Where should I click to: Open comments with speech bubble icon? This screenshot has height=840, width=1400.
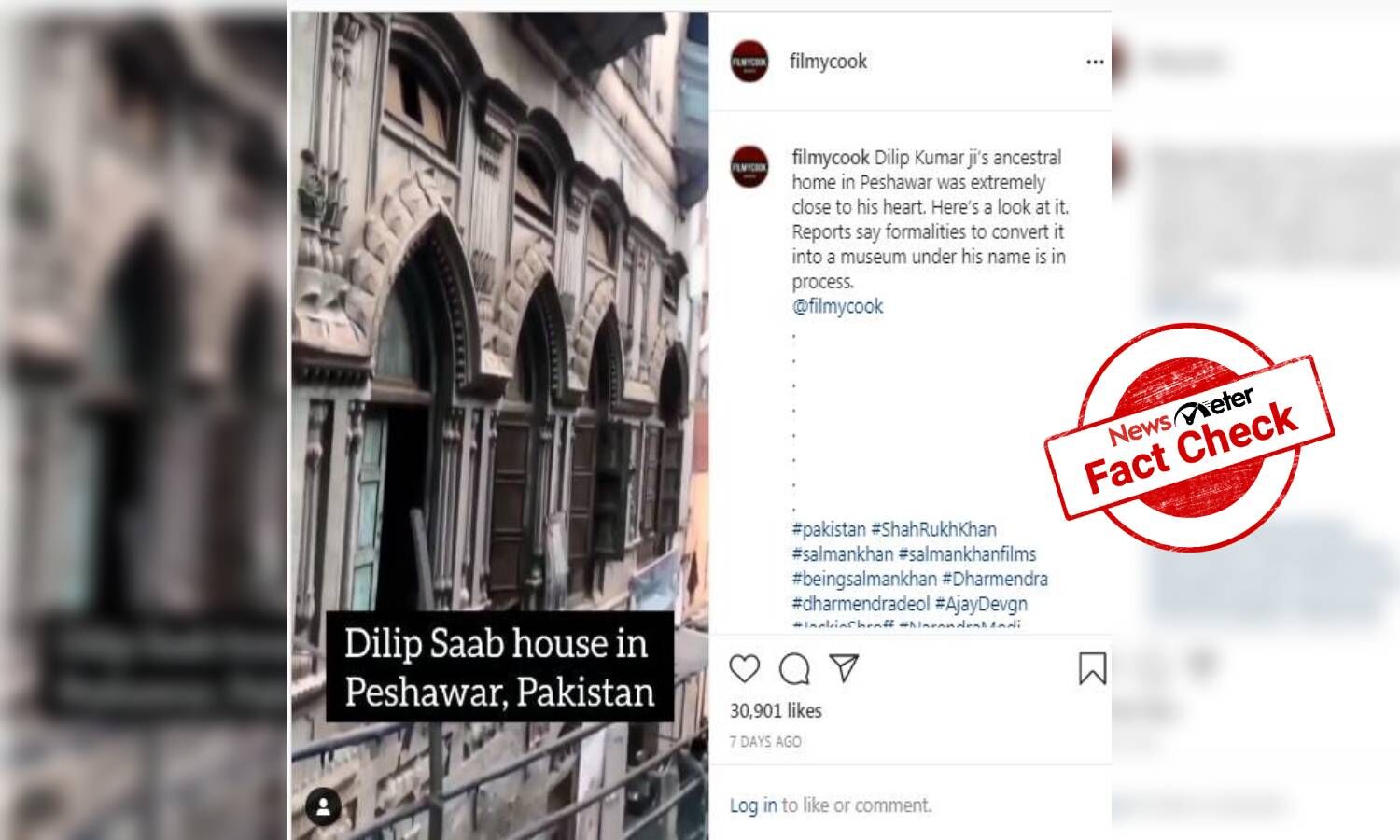(794, 669)
